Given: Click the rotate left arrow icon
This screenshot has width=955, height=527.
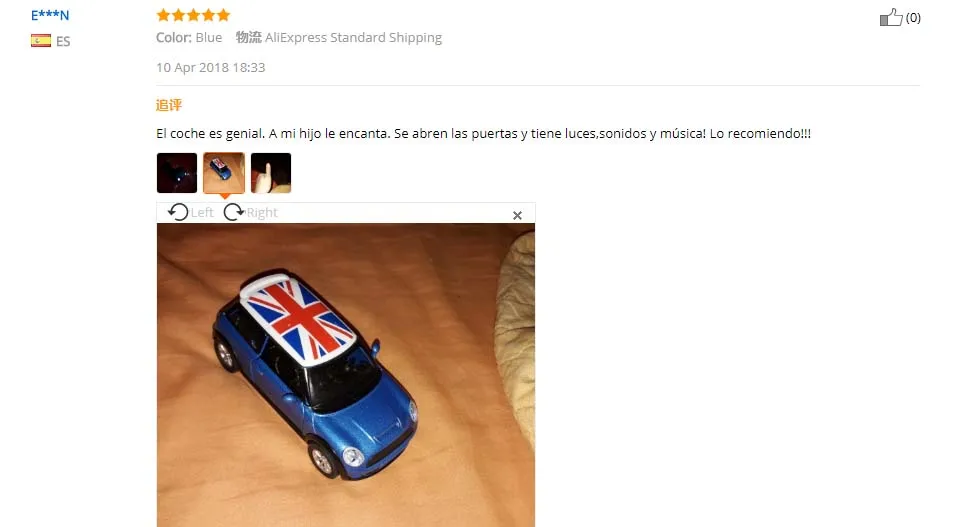Looking at the screenshot, I should [x=178, y=212].
